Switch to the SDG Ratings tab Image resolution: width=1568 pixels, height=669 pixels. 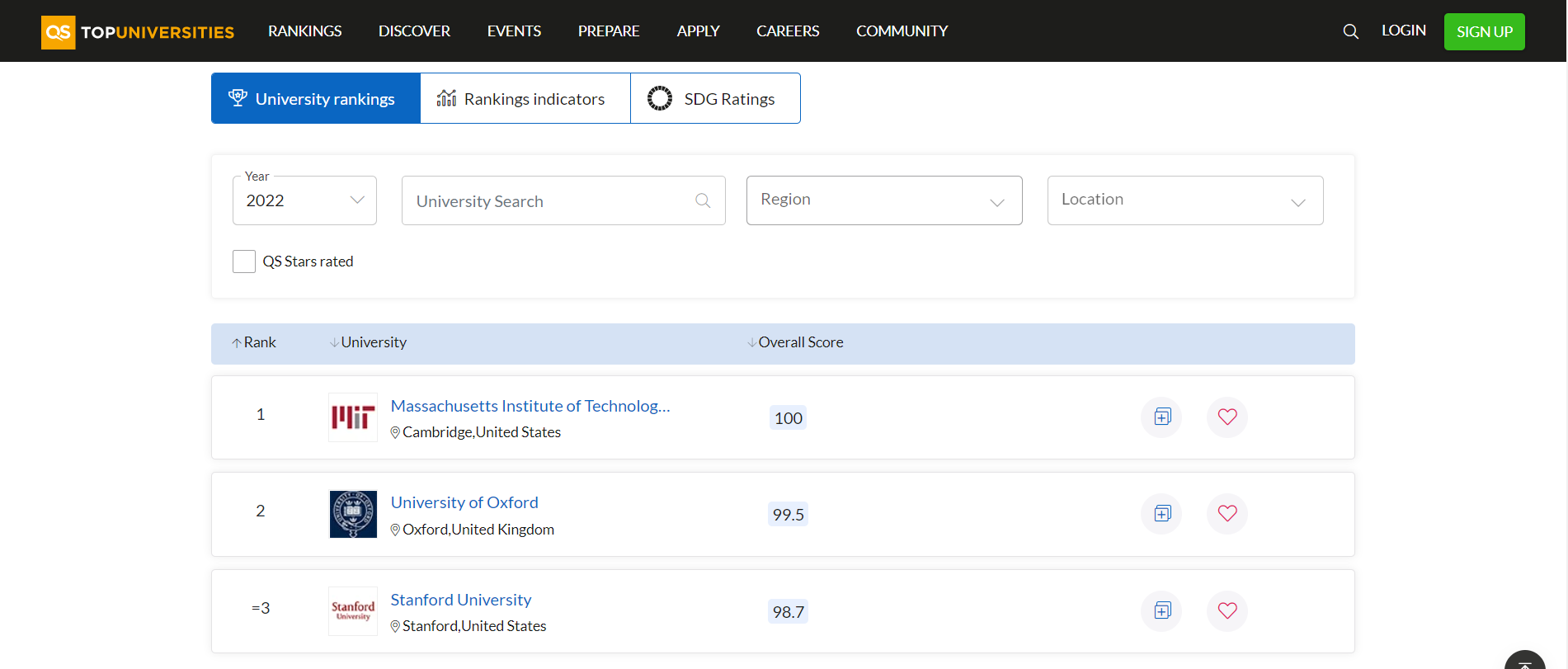click(715, 98)
